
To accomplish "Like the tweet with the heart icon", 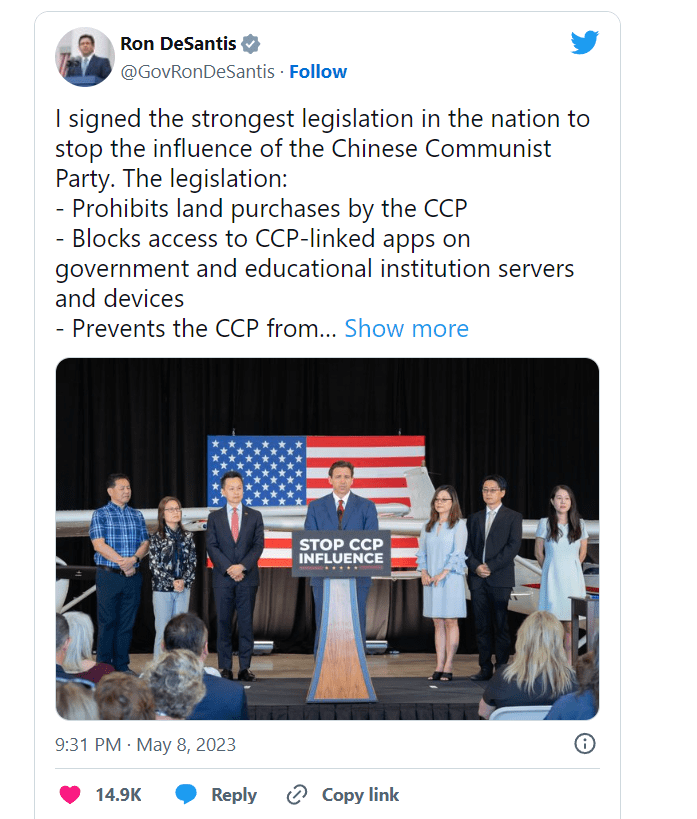I will 70,795.
